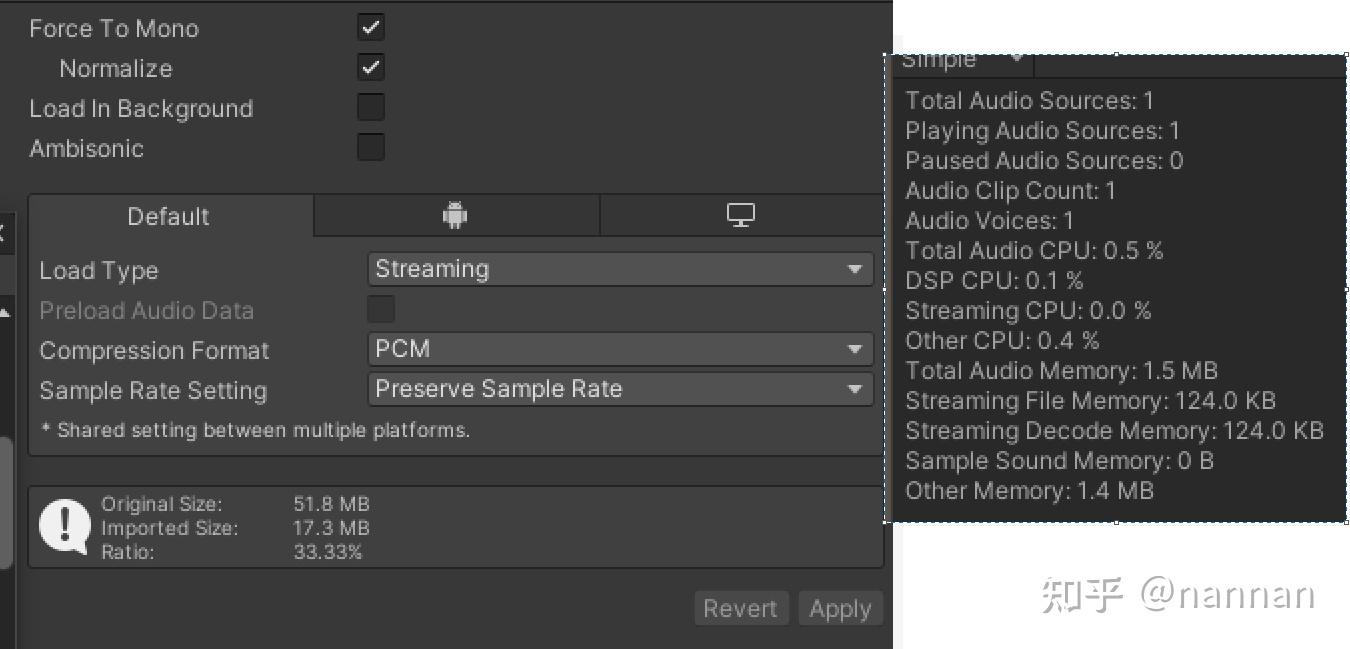
Task: Open the Simple view dropdown in profiler
Action: tap(962, 61)
